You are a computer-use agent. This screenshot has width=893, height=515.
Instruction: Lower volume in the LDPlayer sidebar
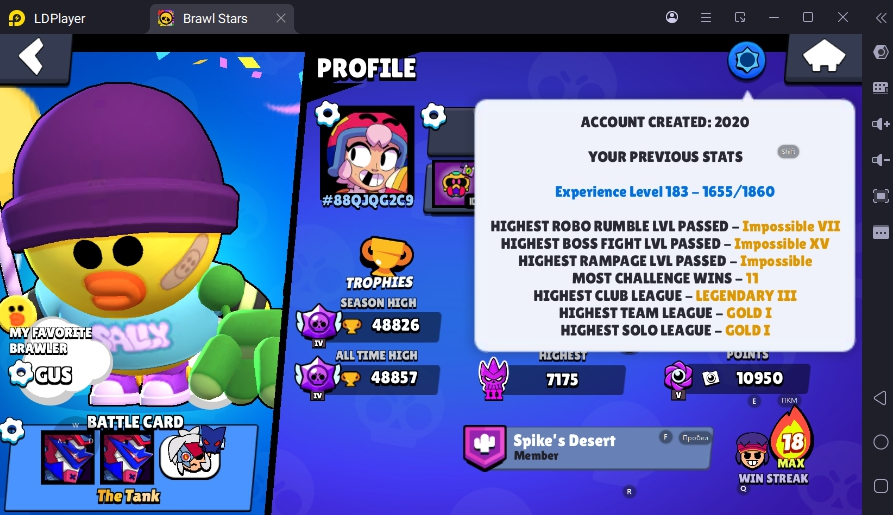(880, 160)
